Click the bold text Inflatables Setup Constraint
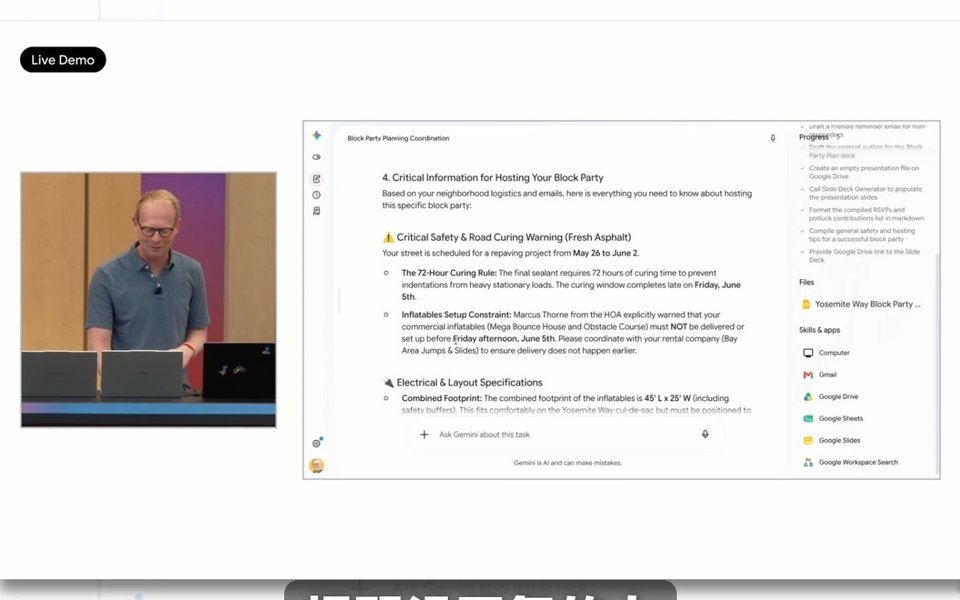This screenshot has height=600, width=960. (x=456, y=315)
